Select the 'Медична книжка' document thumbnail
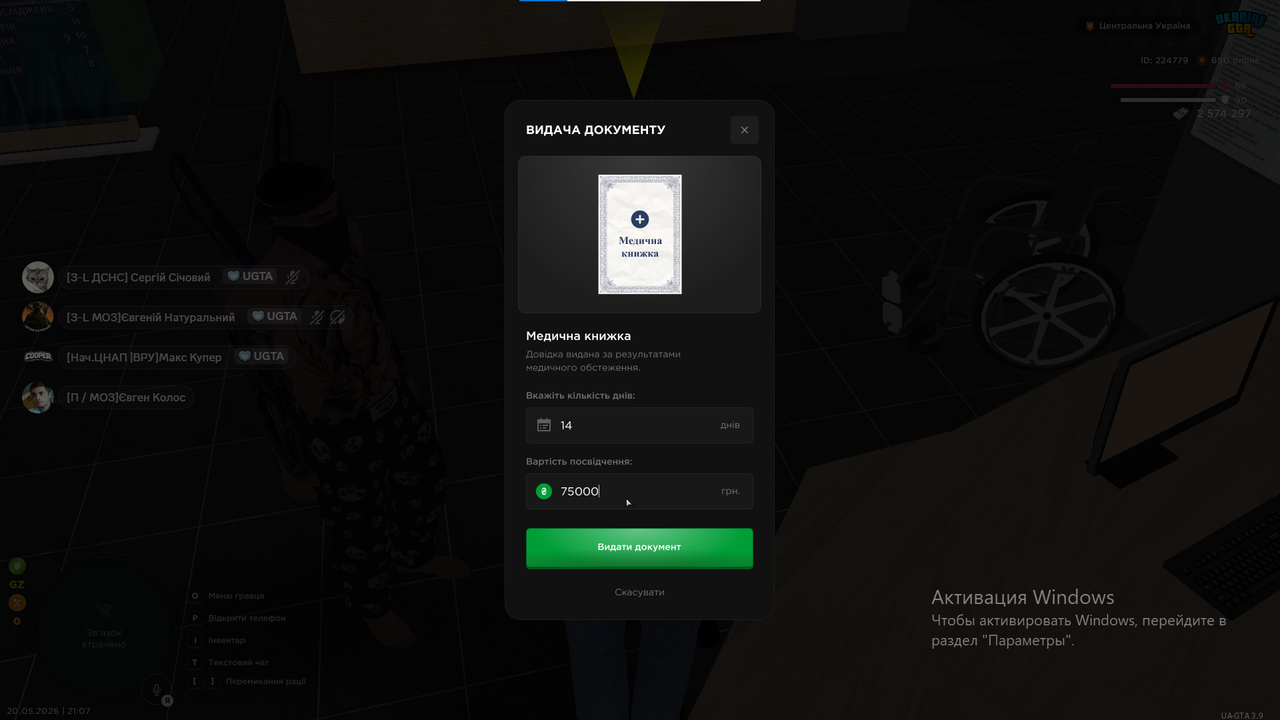The image size is (1280, 720). click(640, 234)
